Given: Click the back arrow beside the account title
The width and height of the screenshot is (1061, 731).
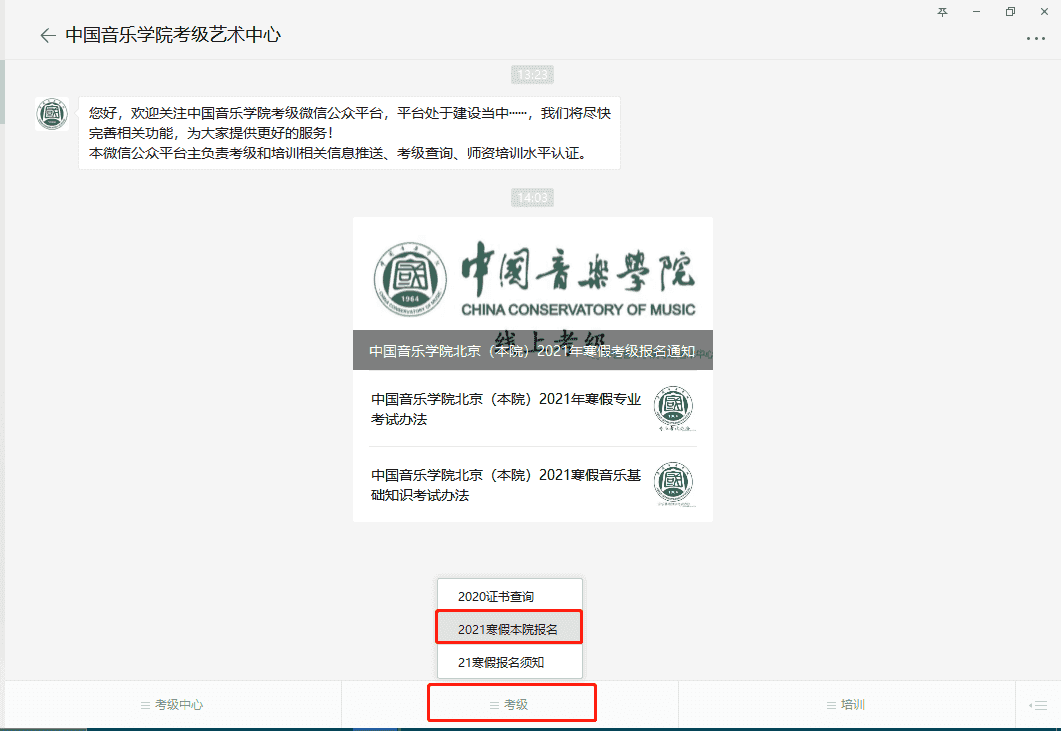Looking at the screenshot, I should (47, 36).
